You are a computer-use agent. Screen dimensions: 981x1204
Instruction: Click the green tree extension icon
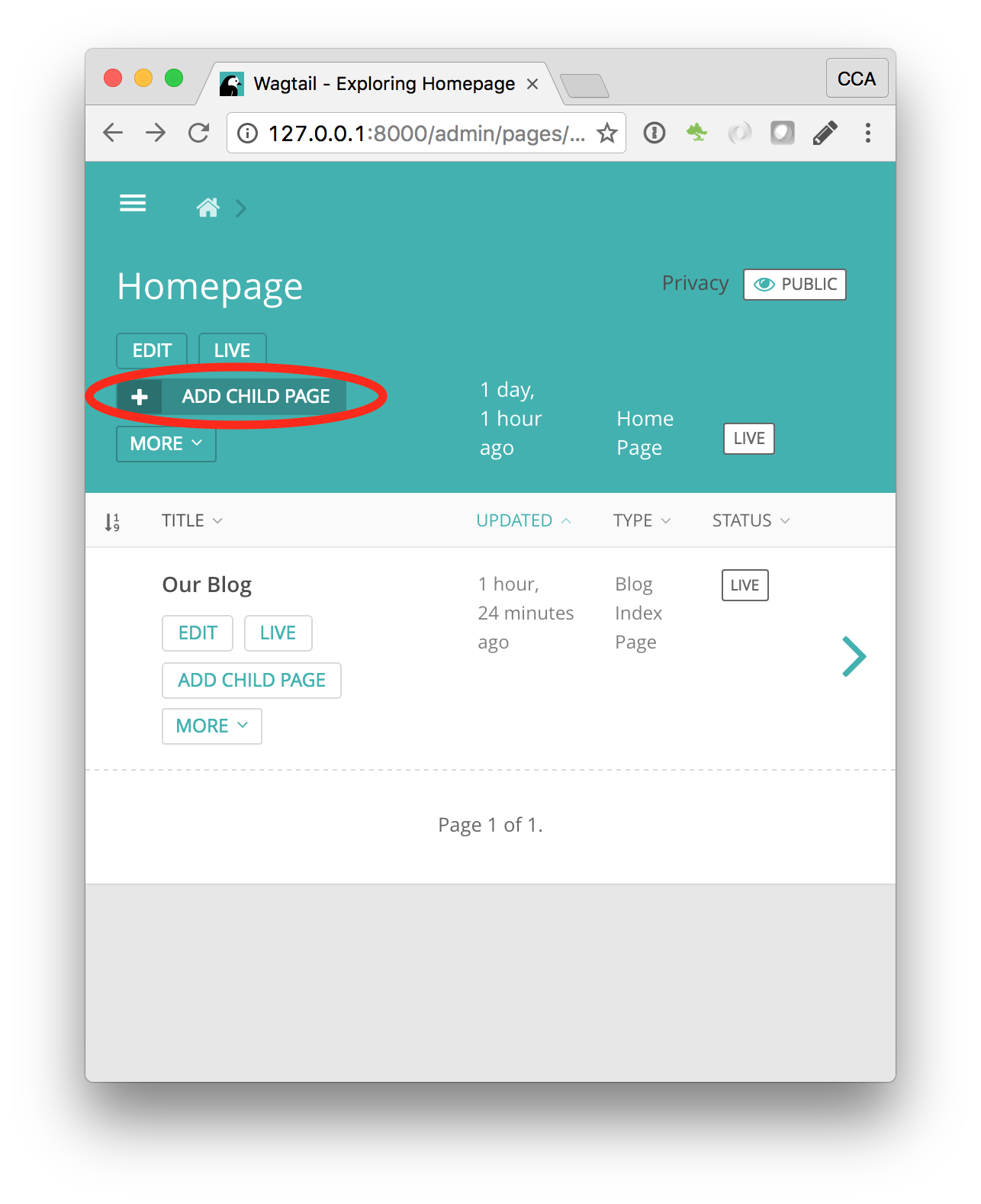click(x=696, y=134)
